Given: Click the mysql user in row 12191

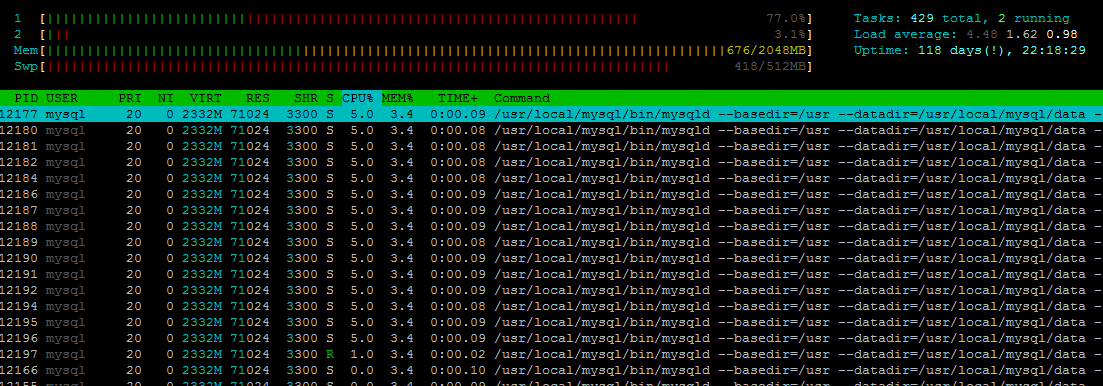Looking at the screenshot, I should point(65,274).
